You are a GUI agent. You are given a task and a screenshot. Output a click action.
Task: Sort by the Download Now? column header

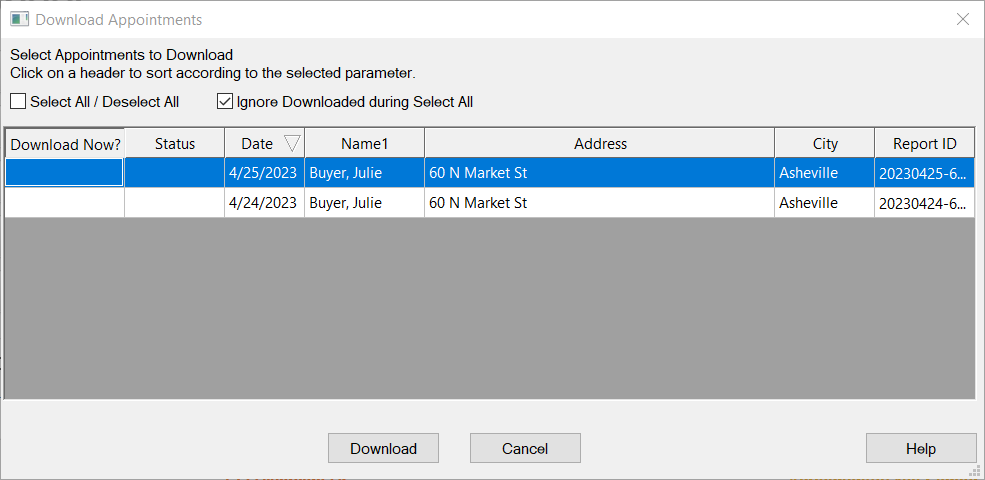click(64, 144)
